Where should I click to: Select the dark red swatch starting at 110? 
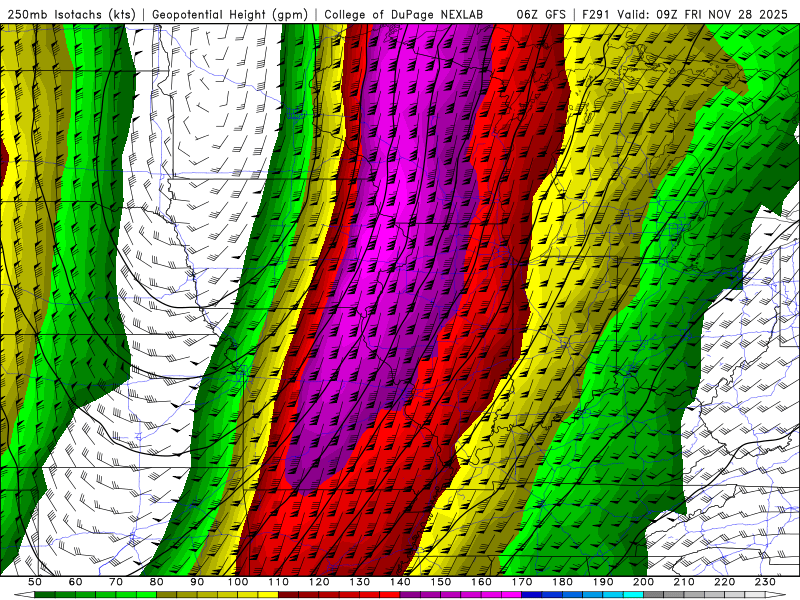[x=288, y=595]
